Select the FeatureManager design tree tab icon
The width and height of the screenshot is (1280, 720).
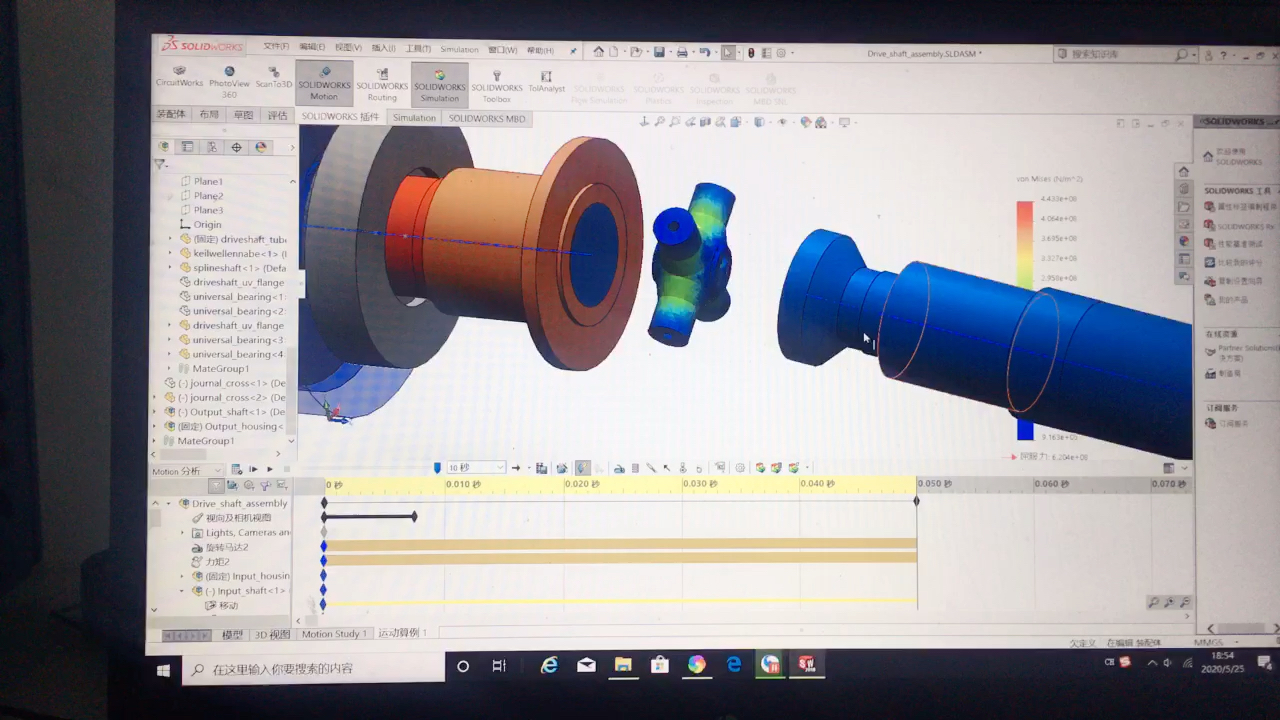(x=165, y=147)
